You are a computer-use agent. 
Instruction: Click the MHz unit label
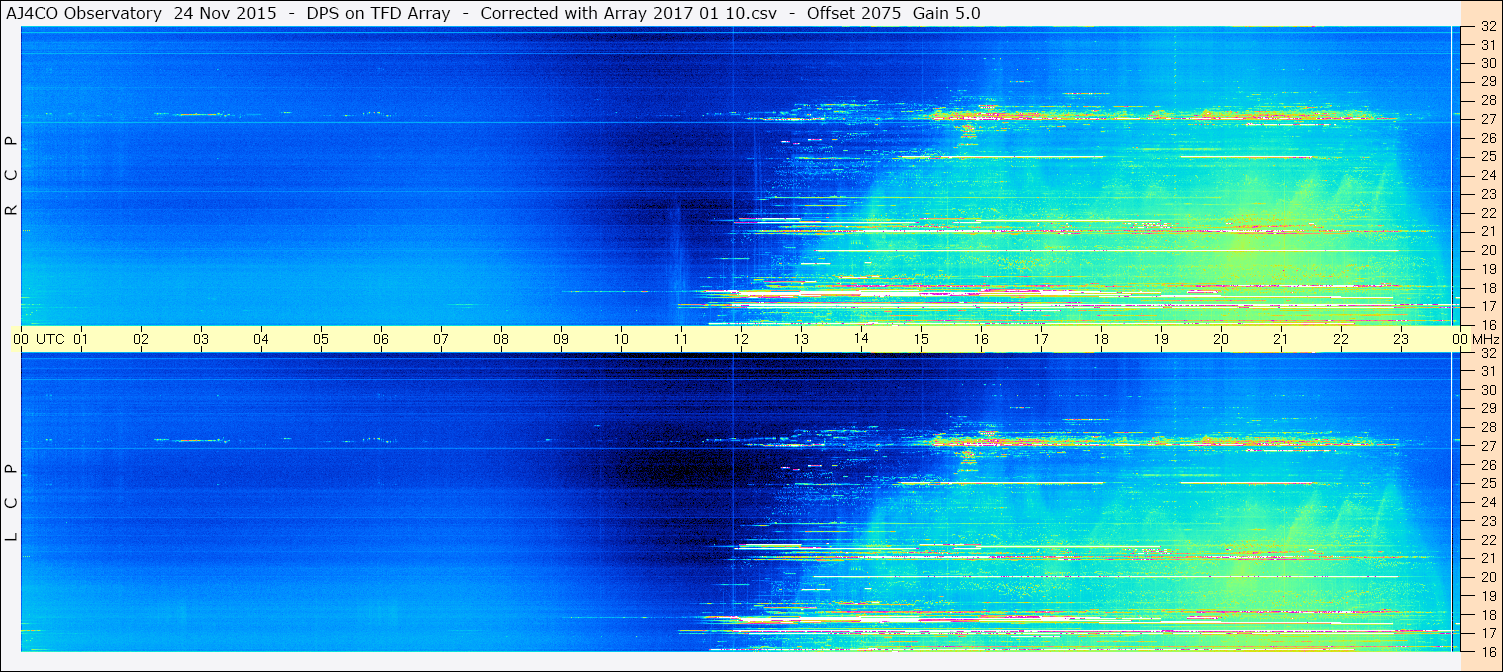point(1483,339)
